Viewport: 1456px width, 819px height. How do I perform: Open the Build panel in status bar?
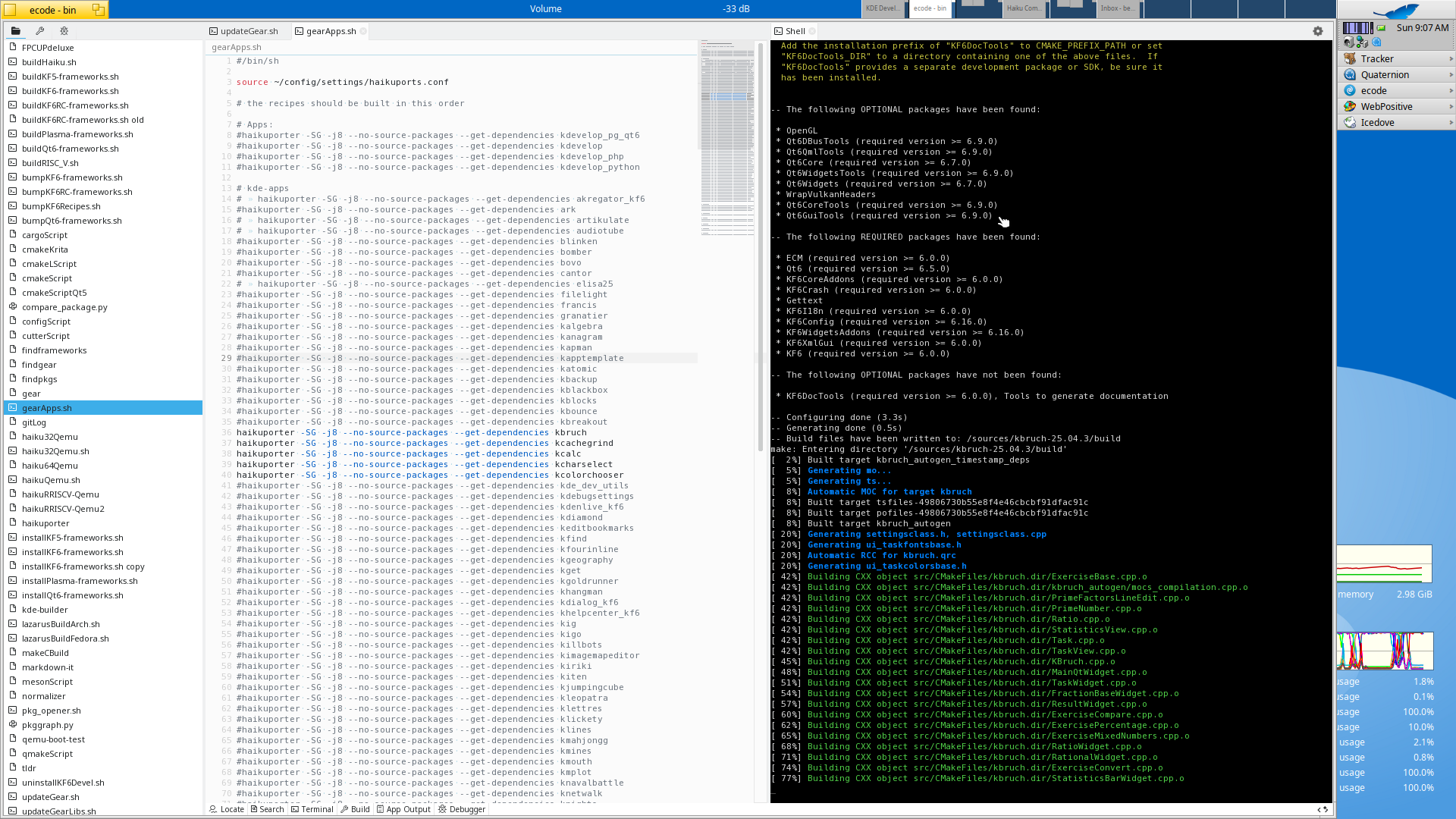point(355,809)
